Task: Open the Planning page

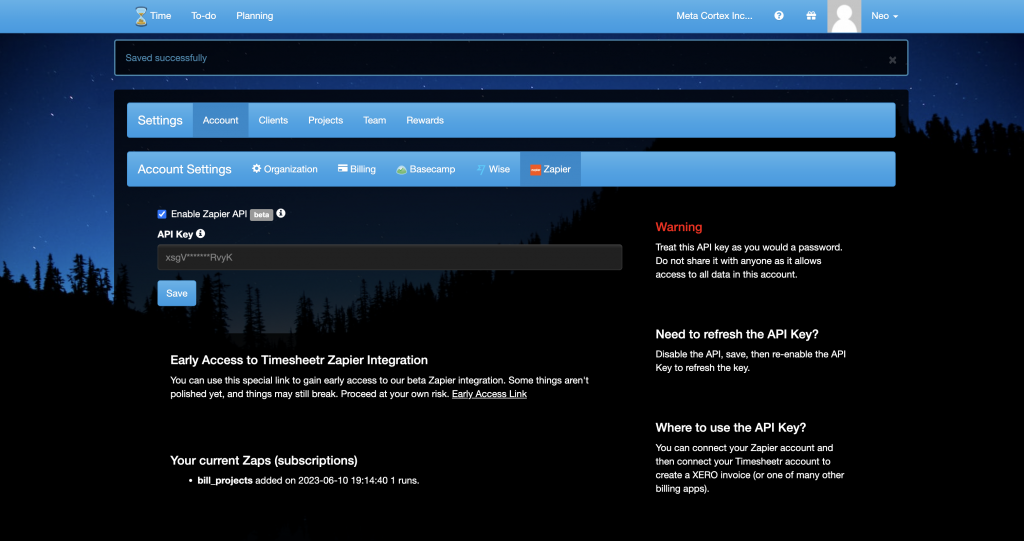Action: 255,16
